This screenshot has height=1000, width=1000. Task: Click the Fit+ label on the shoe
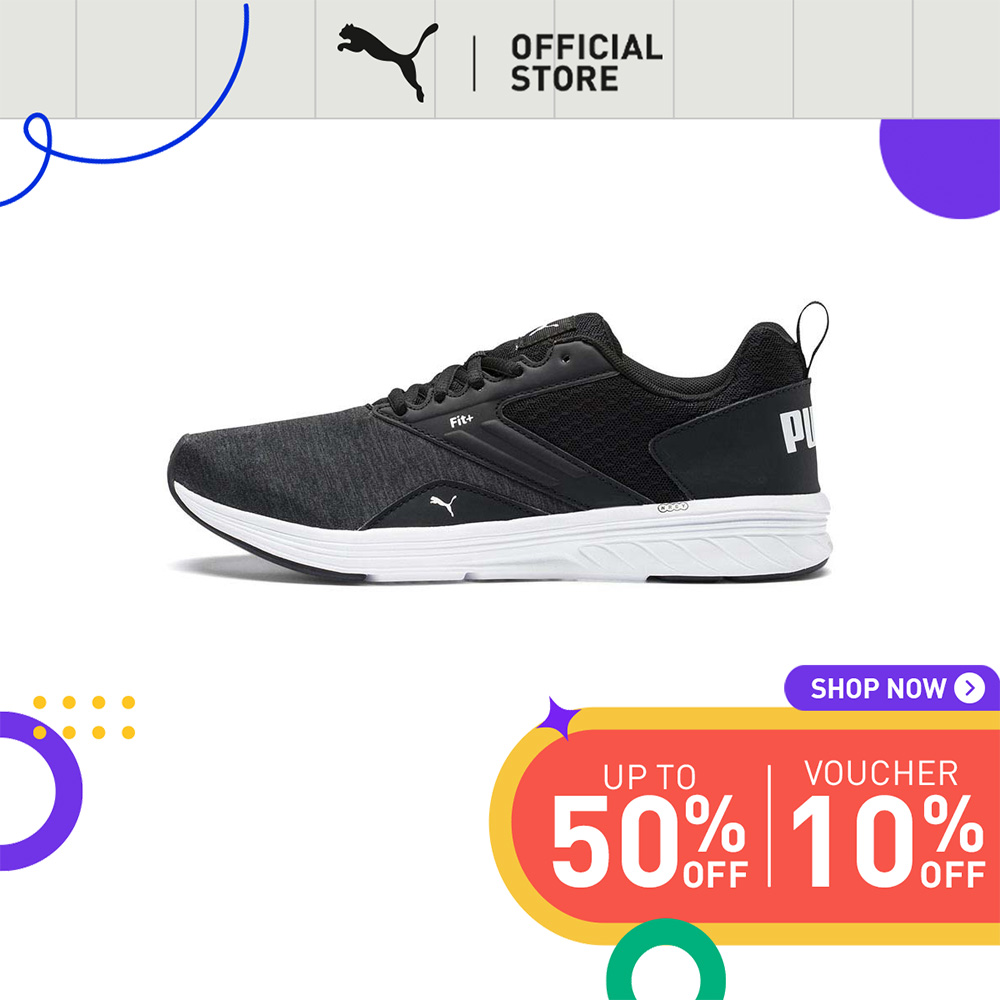[461, 421]
